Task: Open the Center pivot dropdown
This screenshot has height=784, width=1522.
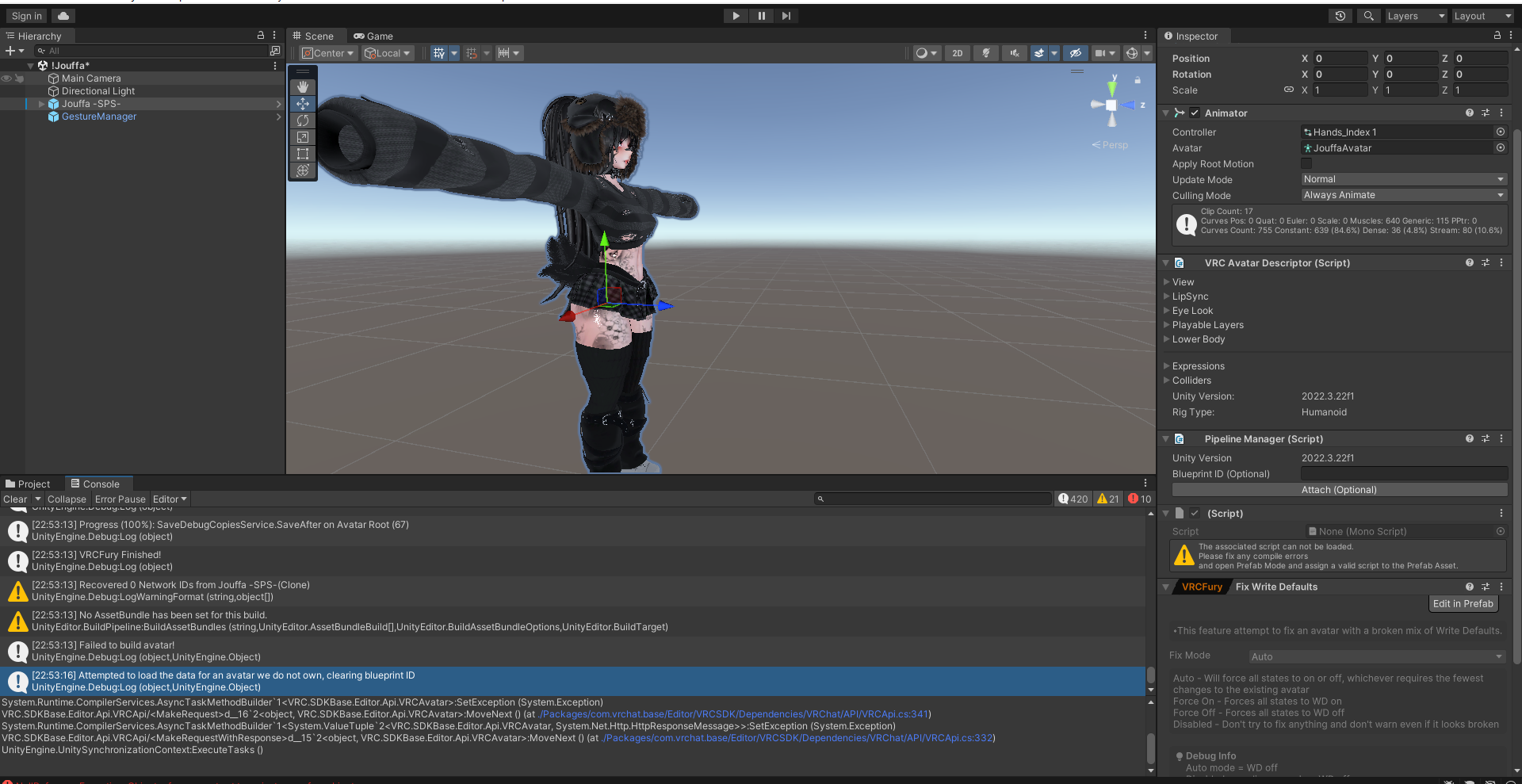Action: pos(327,53)
